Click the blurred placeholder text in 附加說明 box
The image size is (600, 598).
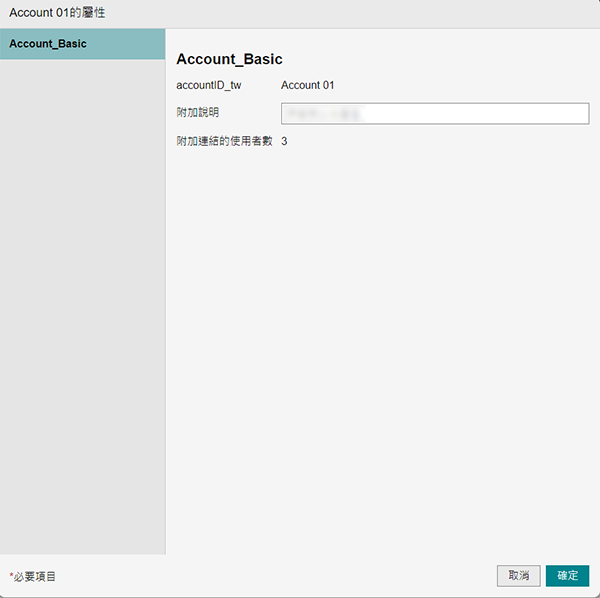coord(324,114)
